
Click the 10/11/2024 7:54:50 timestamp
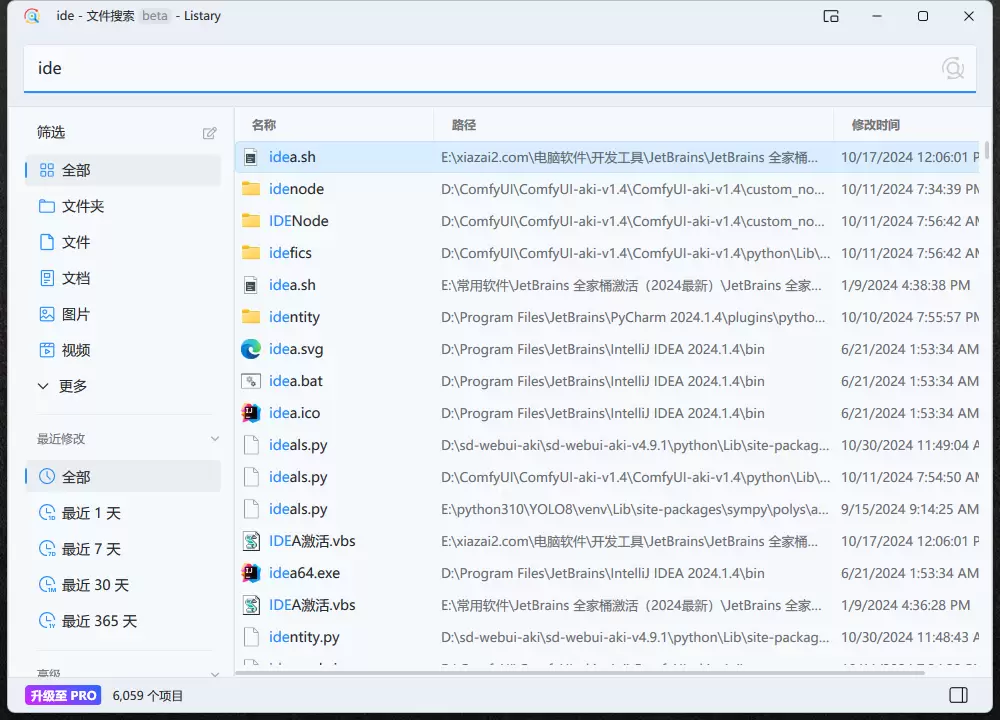coord(910,477)
